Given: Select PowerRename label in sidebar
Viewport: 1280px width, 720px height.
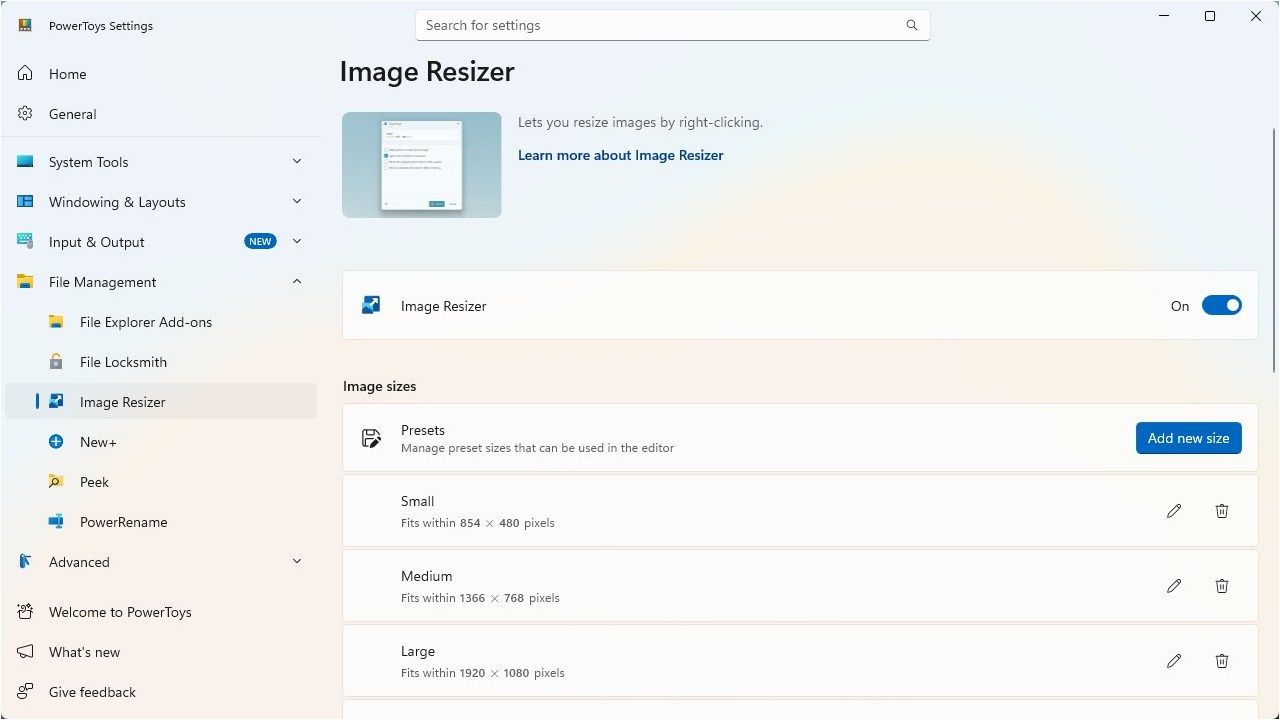Looking at the screenshot, I should pos(124,522).
